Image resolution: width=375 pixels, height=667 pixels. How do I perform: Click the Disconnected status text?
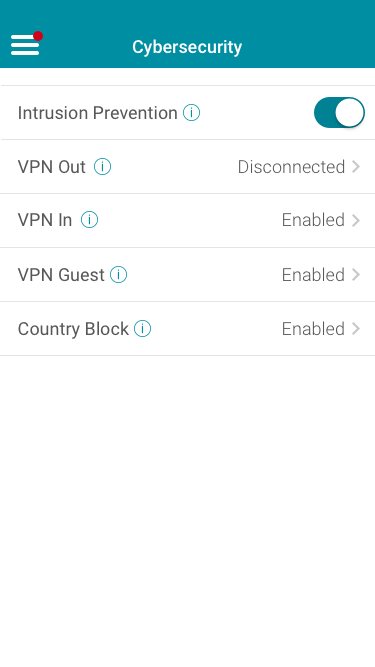[291, 167]
